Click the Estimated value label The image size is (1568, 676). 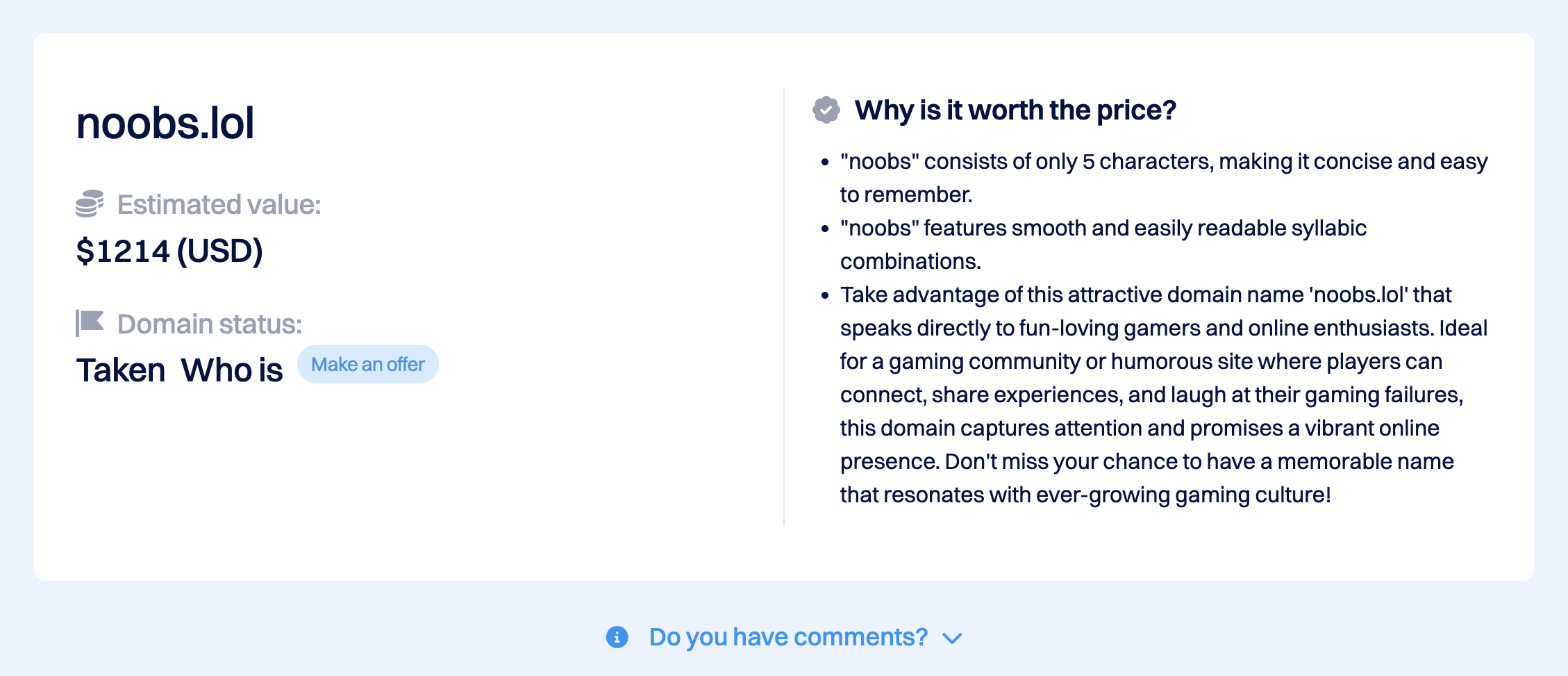(219, 204)
